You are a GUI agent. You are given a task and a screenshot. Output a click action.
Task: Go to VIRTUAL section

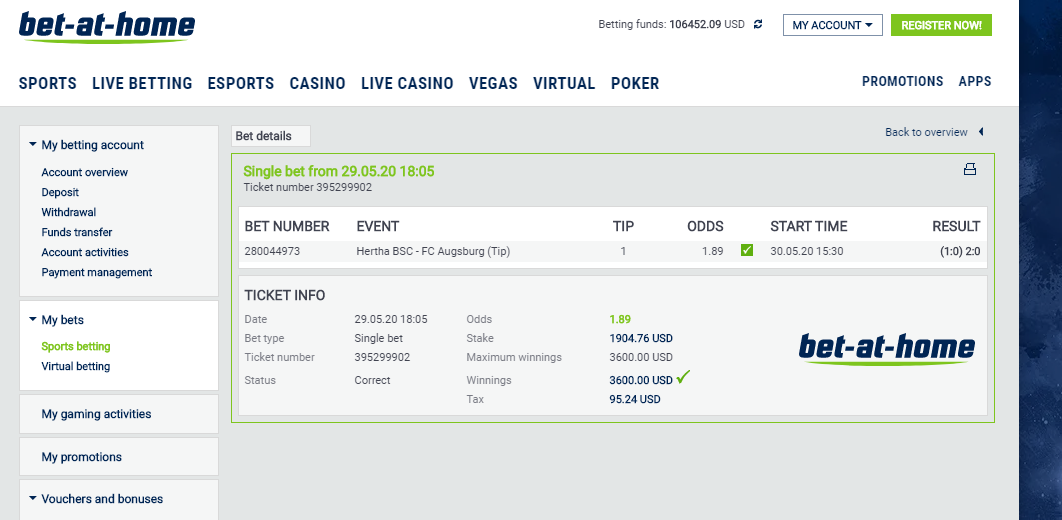[564, 83]
